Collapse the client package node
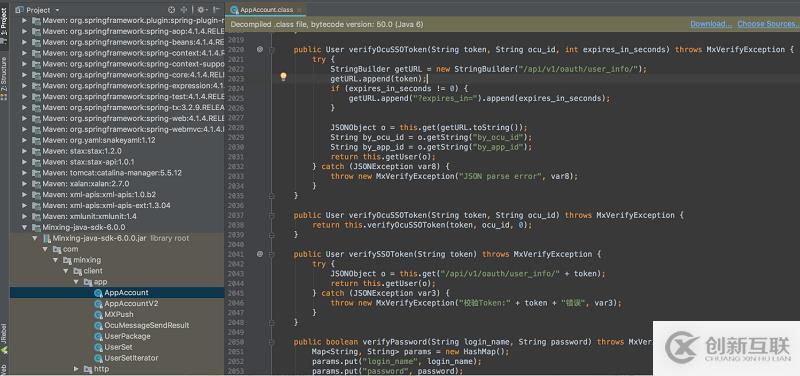800x376 pixels. 66,271
